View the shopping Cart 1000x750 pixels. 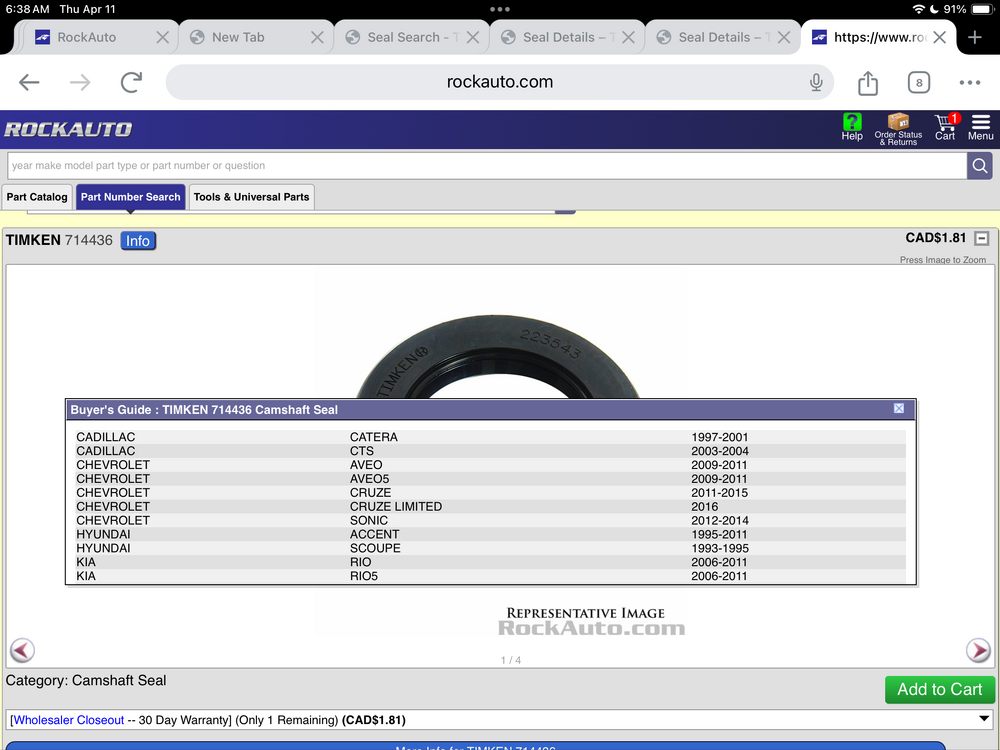click(x=945, y=127)
